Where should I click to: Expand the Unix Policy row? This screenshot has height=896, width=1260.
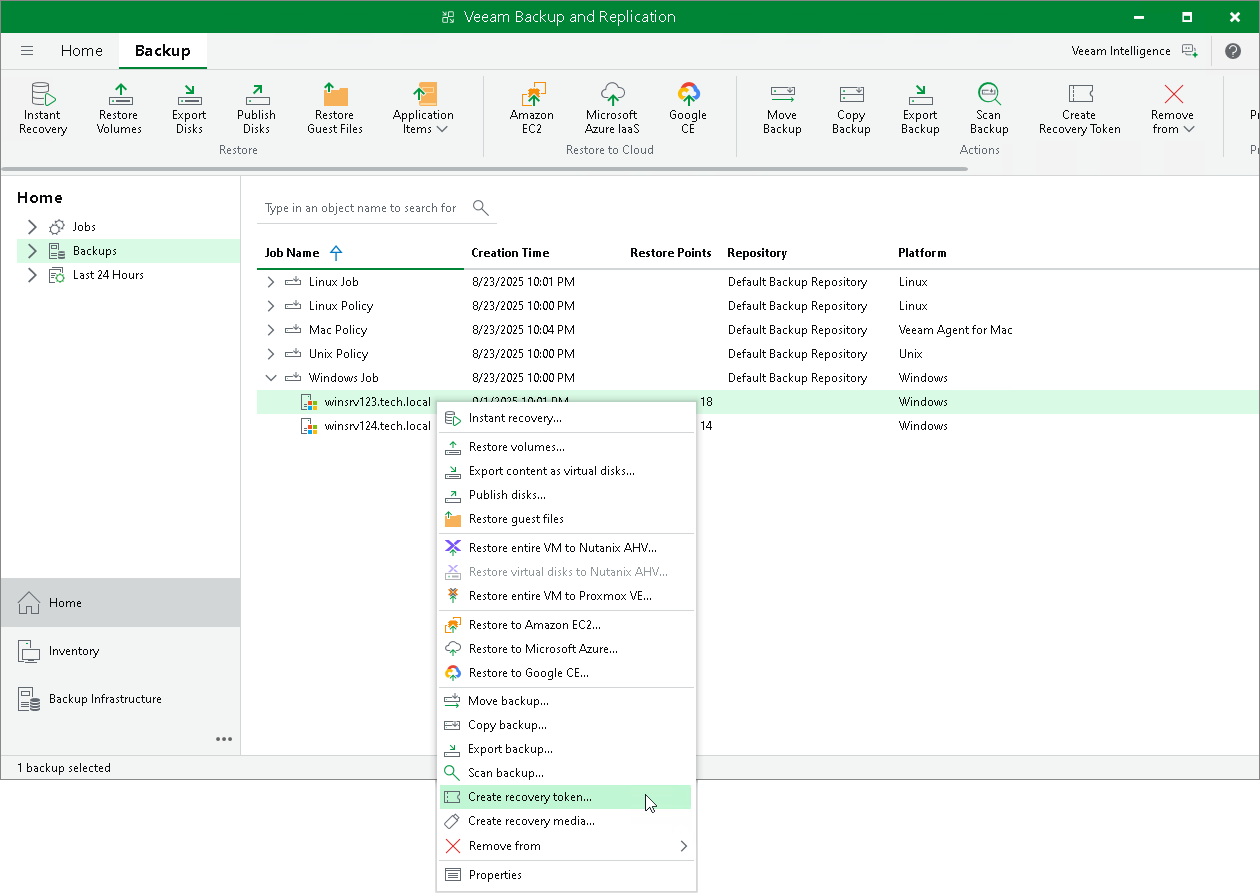[270, 354]
